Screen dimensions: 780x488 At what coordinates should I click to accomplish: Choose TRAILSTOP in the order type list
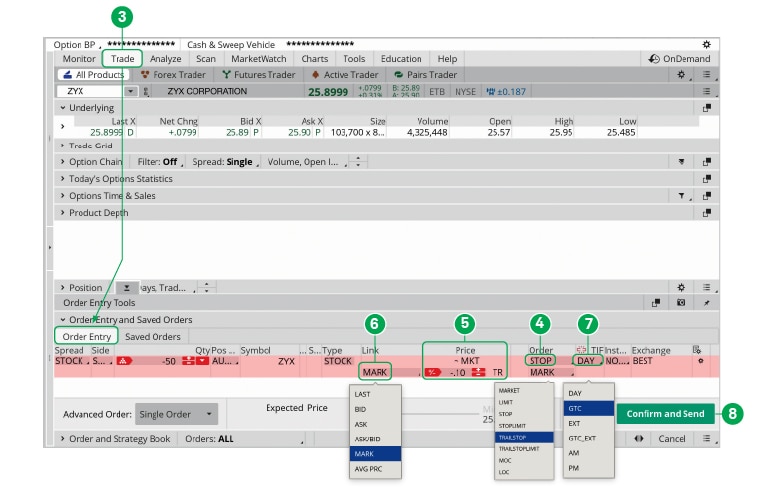tap(524, 438)
